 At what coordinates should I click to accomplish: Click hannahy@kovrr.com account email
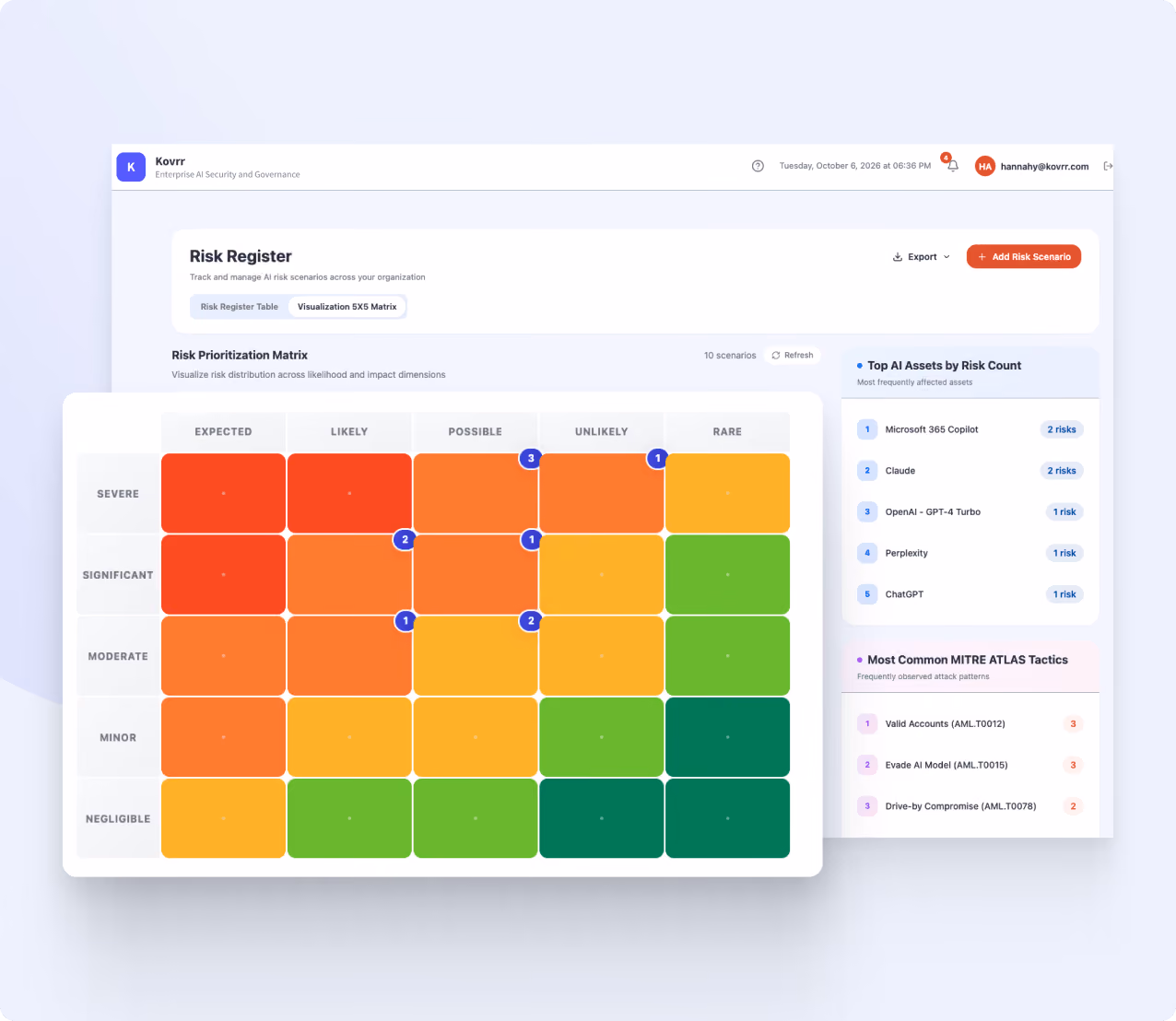(1044, 167)
